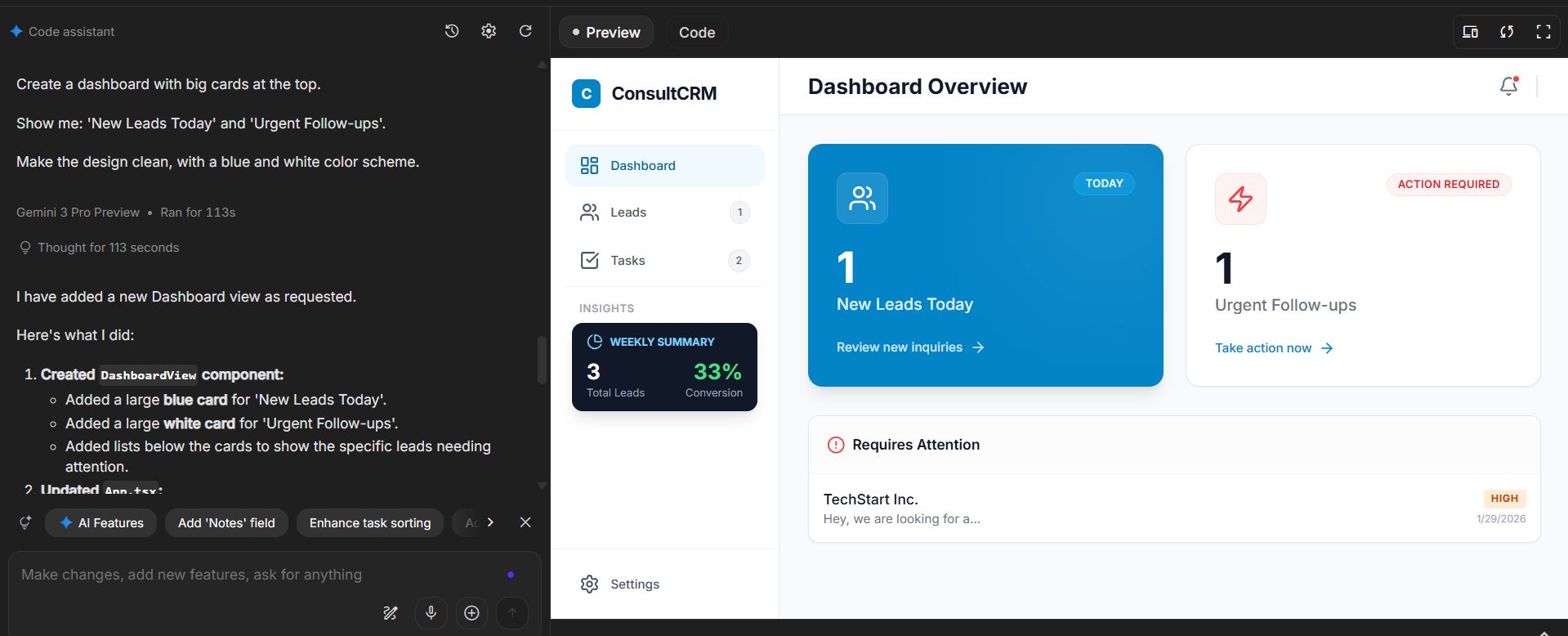The width and height of the screenshot is (1568, 636).
Task: Click the 'Requires Attention' section title
Action: (x=916, y=445)
